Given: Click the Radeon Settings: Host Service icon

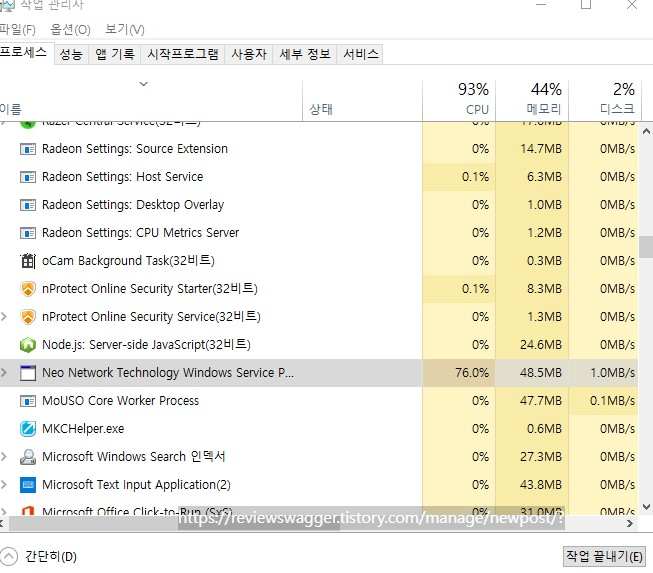Looking at the screenshot, I should [28, 177].
